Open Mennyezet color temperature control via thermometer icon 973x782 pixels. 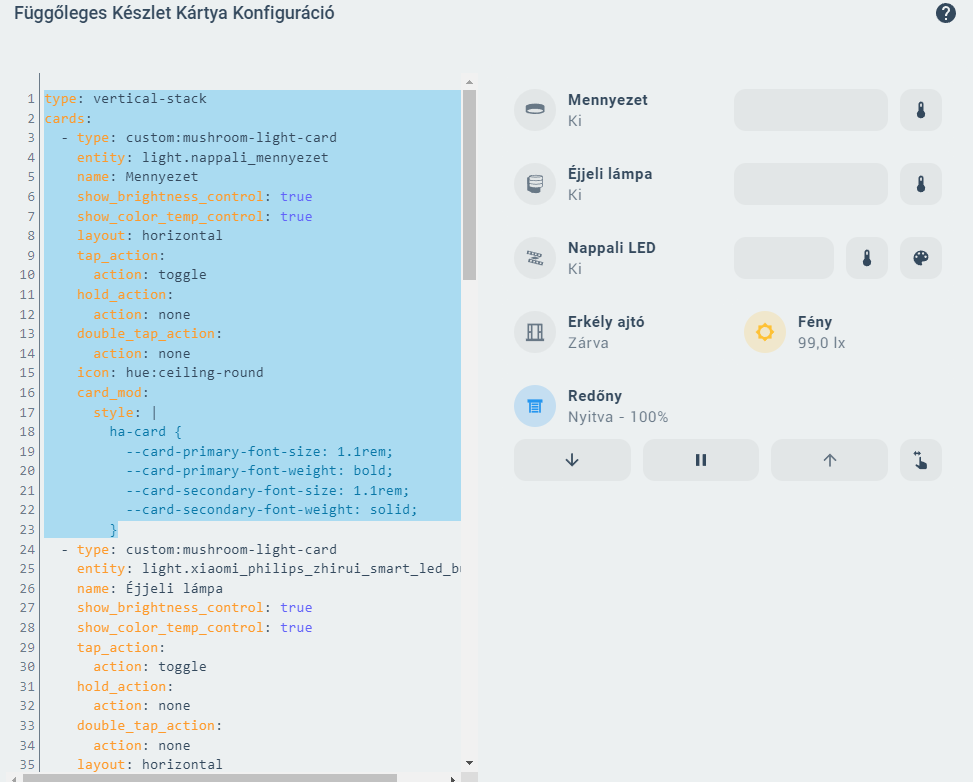(x=920, y=110)
